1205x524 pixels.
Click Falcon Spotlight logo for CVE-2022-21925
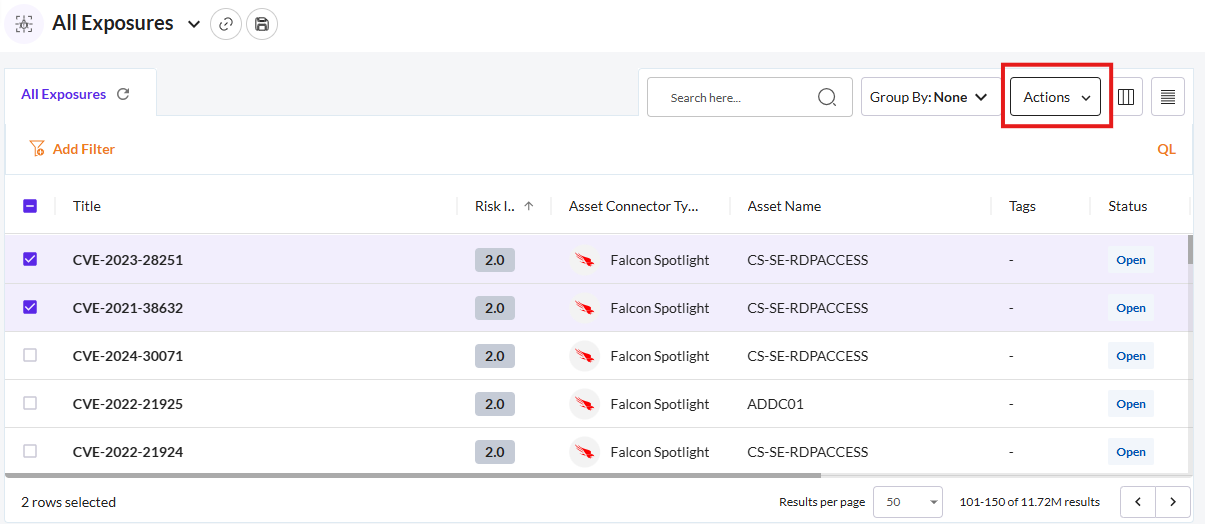coord(584,404)
